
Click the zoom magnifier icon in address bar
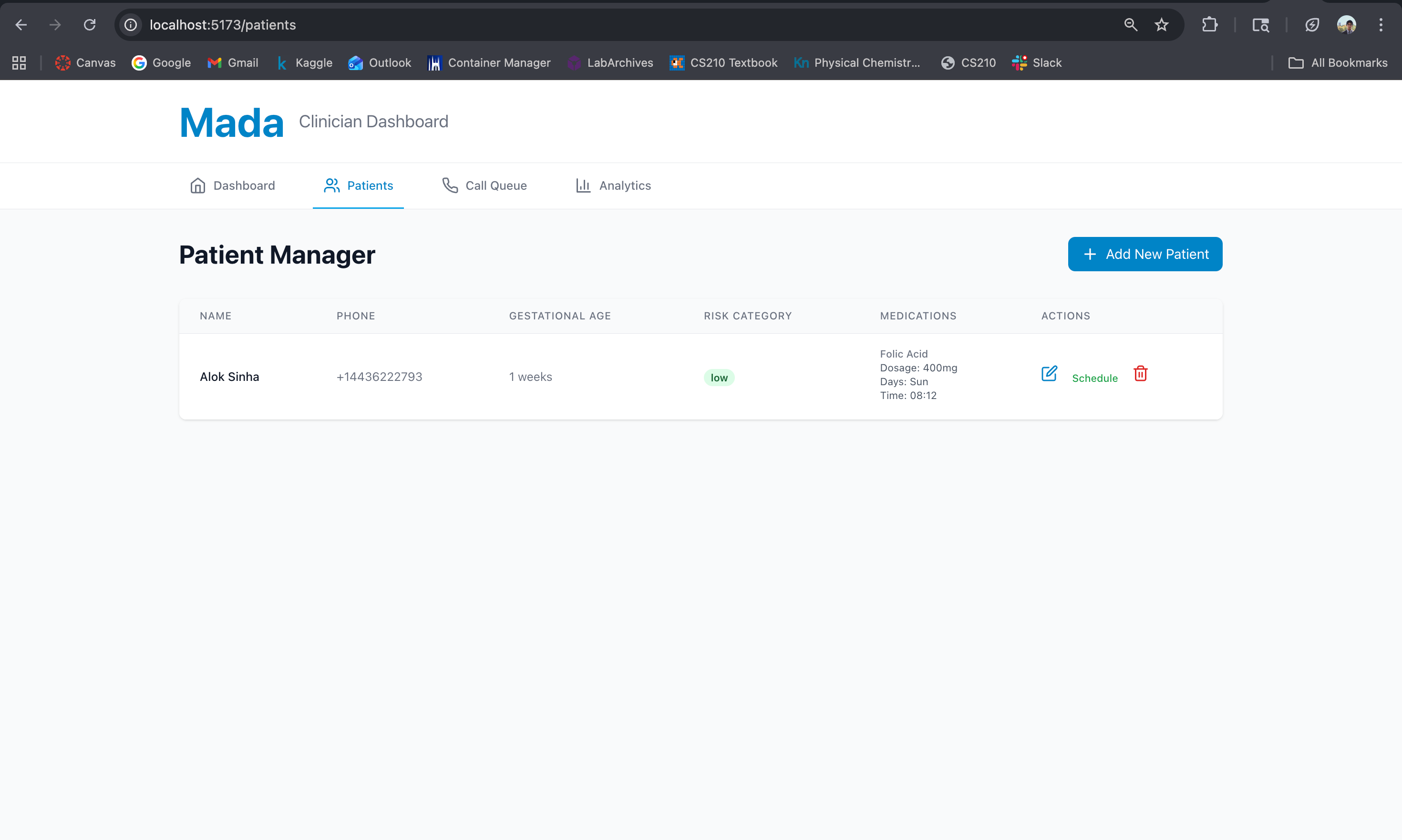pos(1130,25)
